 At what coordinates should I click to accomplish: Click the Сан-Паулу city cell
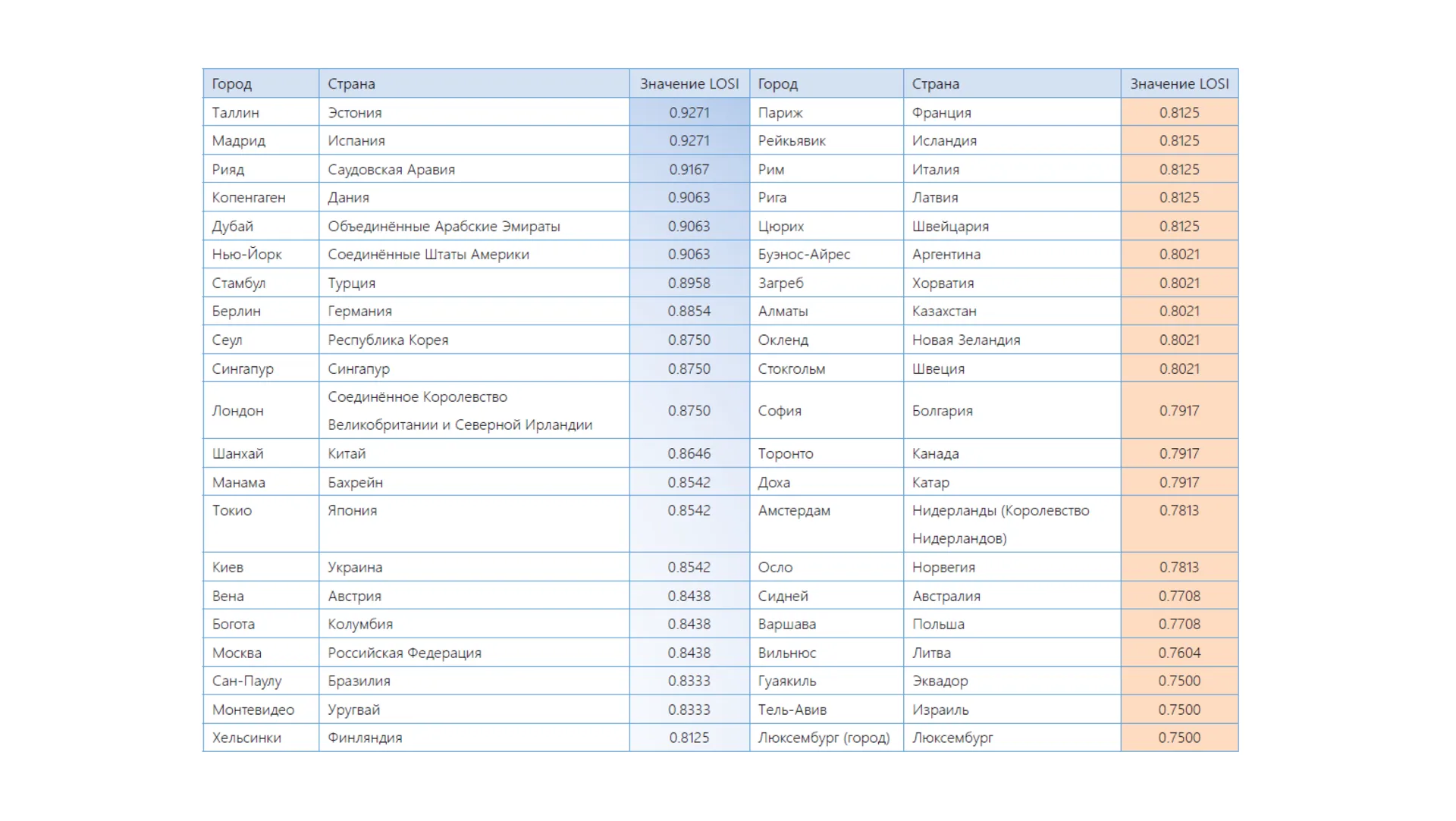261,681
